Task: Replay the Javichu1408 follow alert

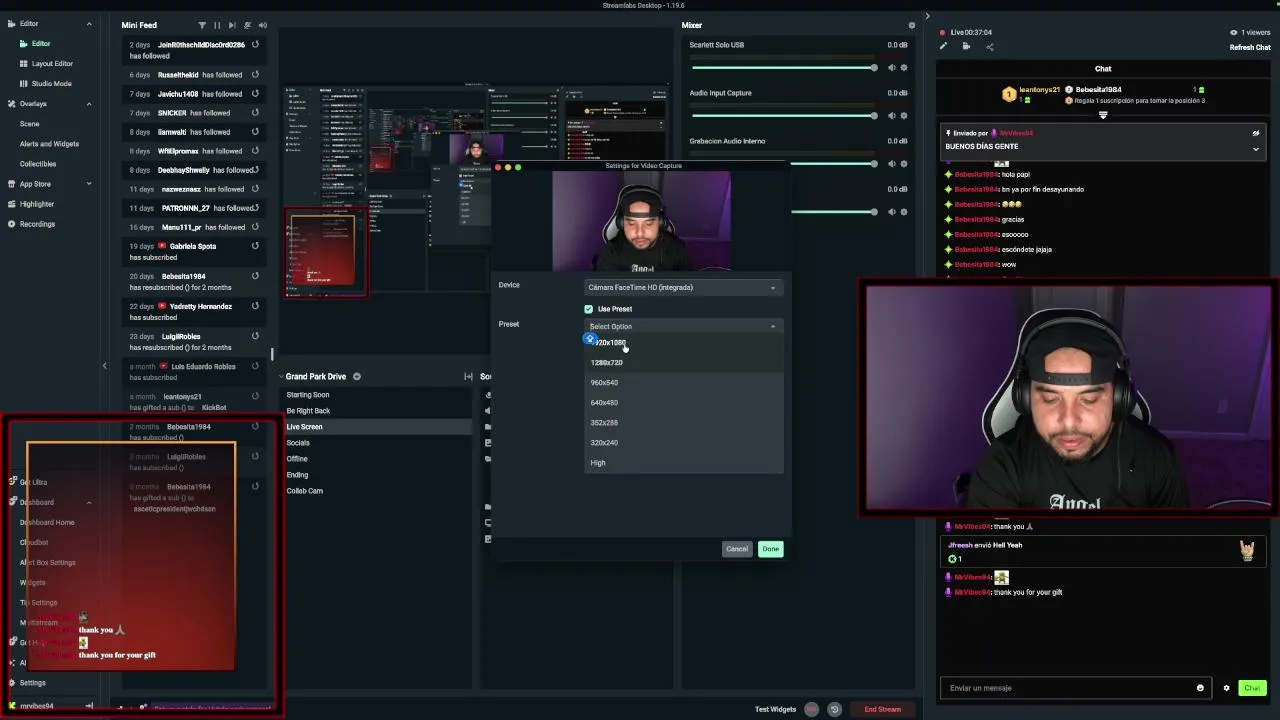Action: (255, 94)
